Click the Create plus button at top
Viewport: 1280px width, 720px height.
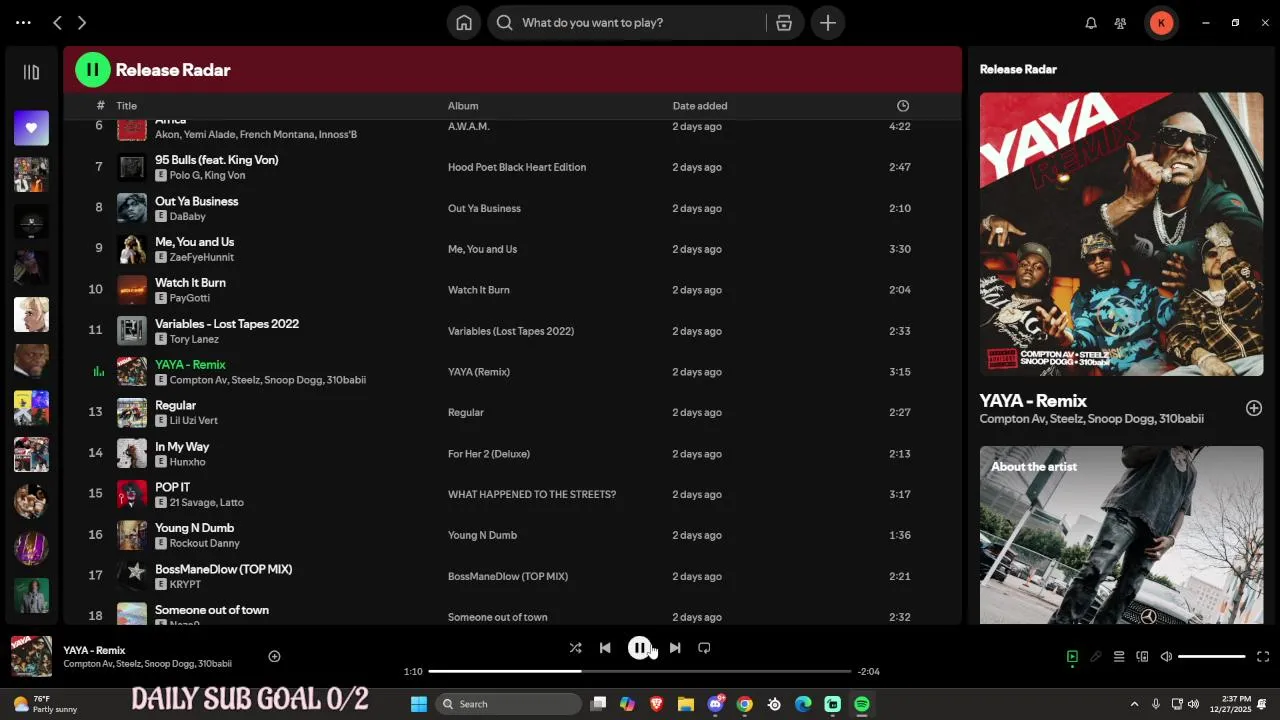click(828, 22)
